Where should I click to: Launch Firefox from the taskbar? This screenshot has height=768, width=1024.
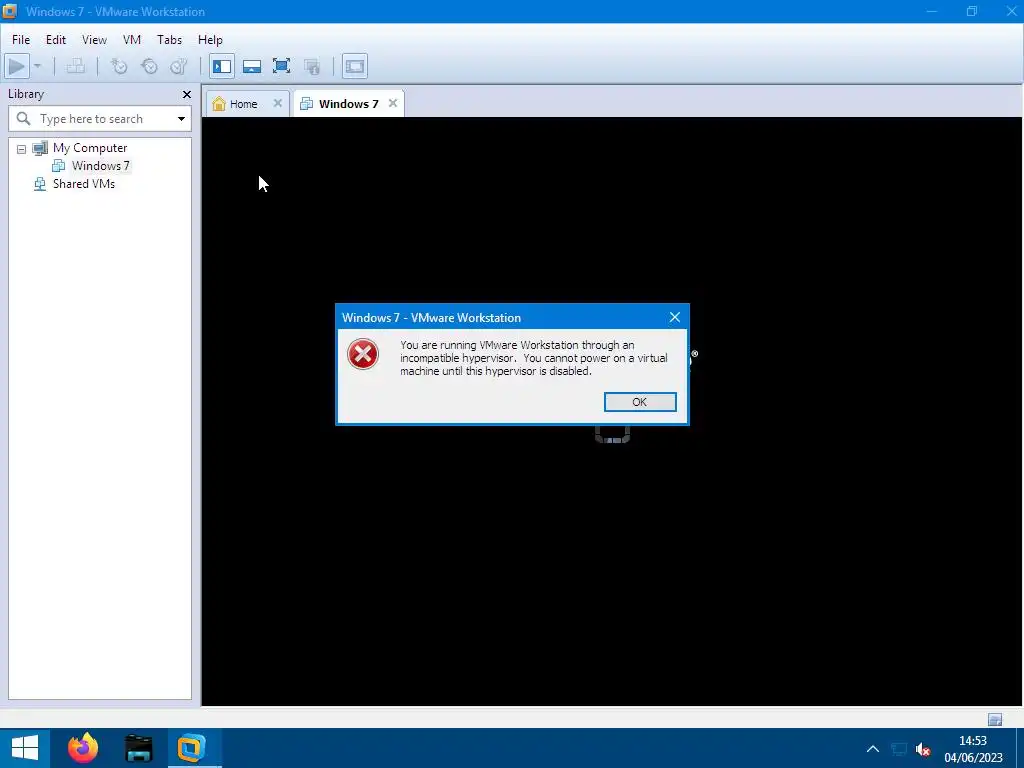[x=83, y=748]
